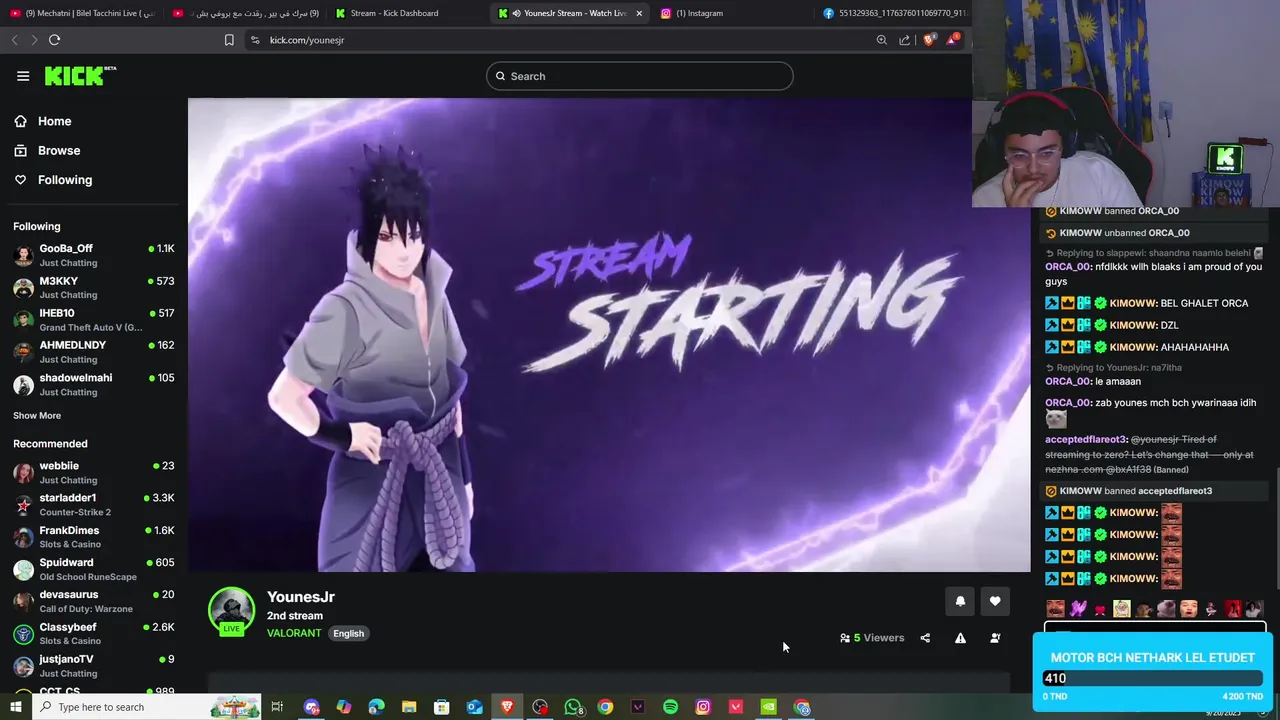This screenshot has width=1280, height=720.
Task: Click the donation goal progress bar
Action: [x=1153, y=678]
